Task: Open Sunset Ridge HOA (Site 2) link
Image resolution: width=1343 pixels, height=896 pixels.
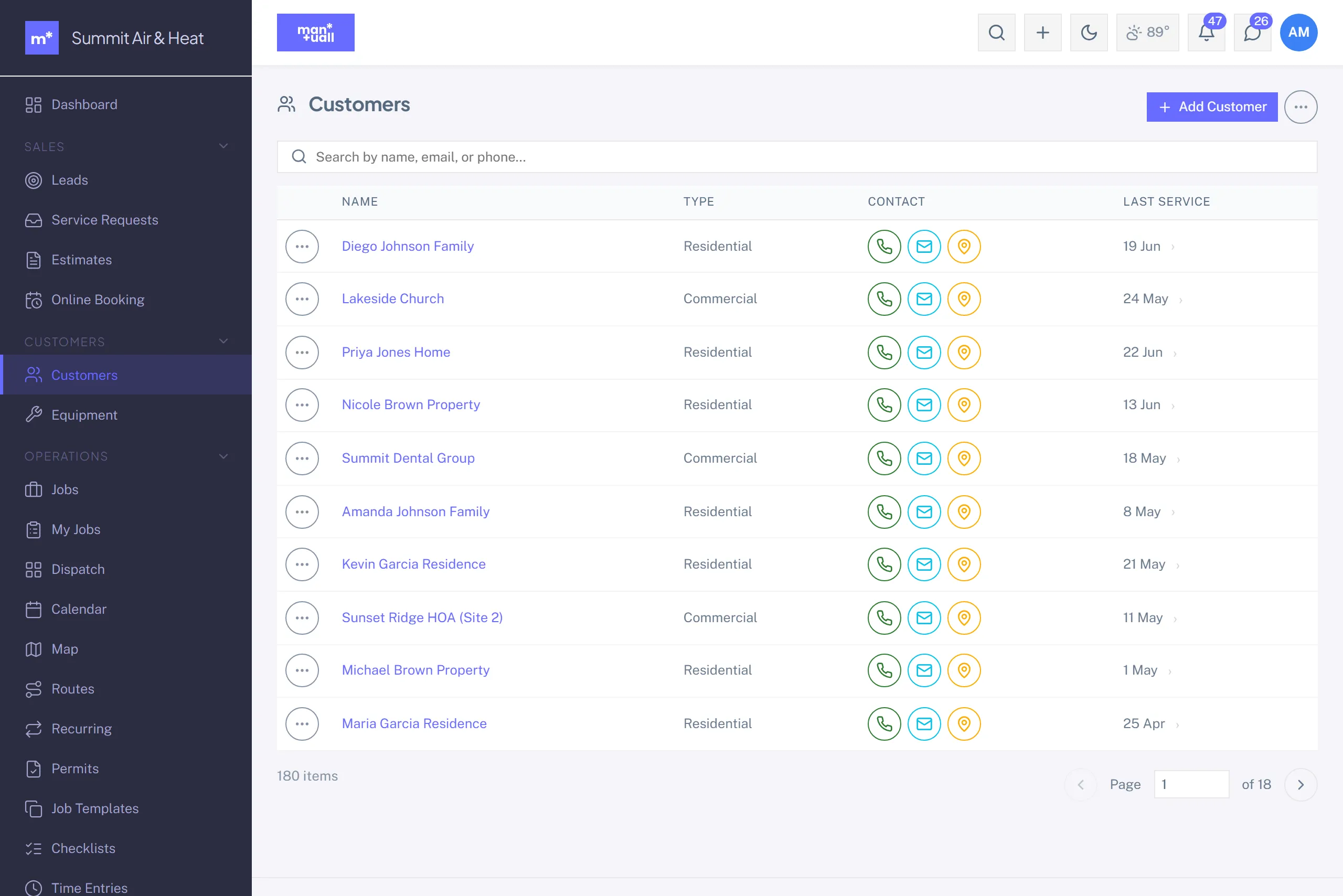Action: [x=422, y=618]
